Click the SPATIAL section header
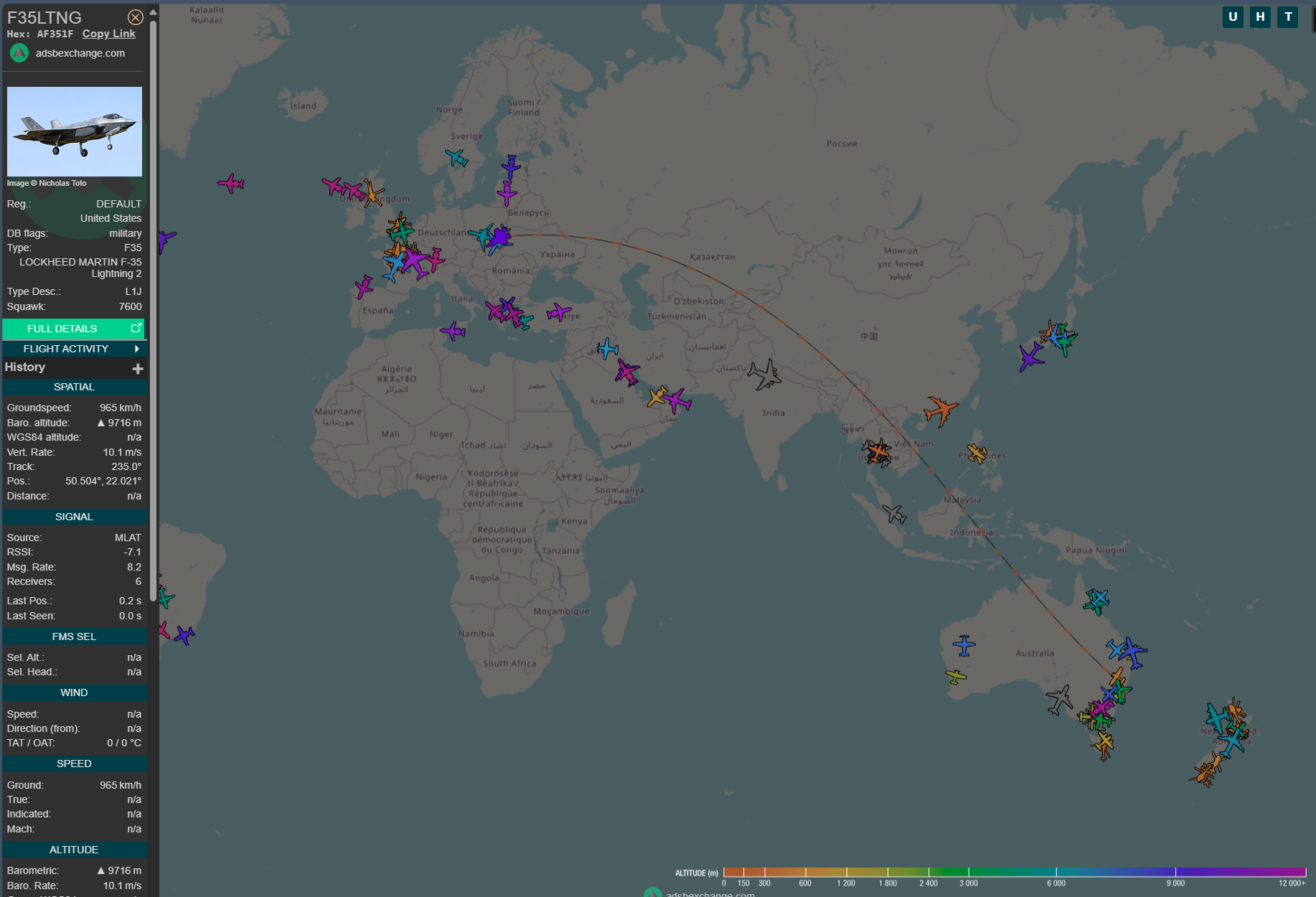 pyautogui.click(x=75, y=387)
